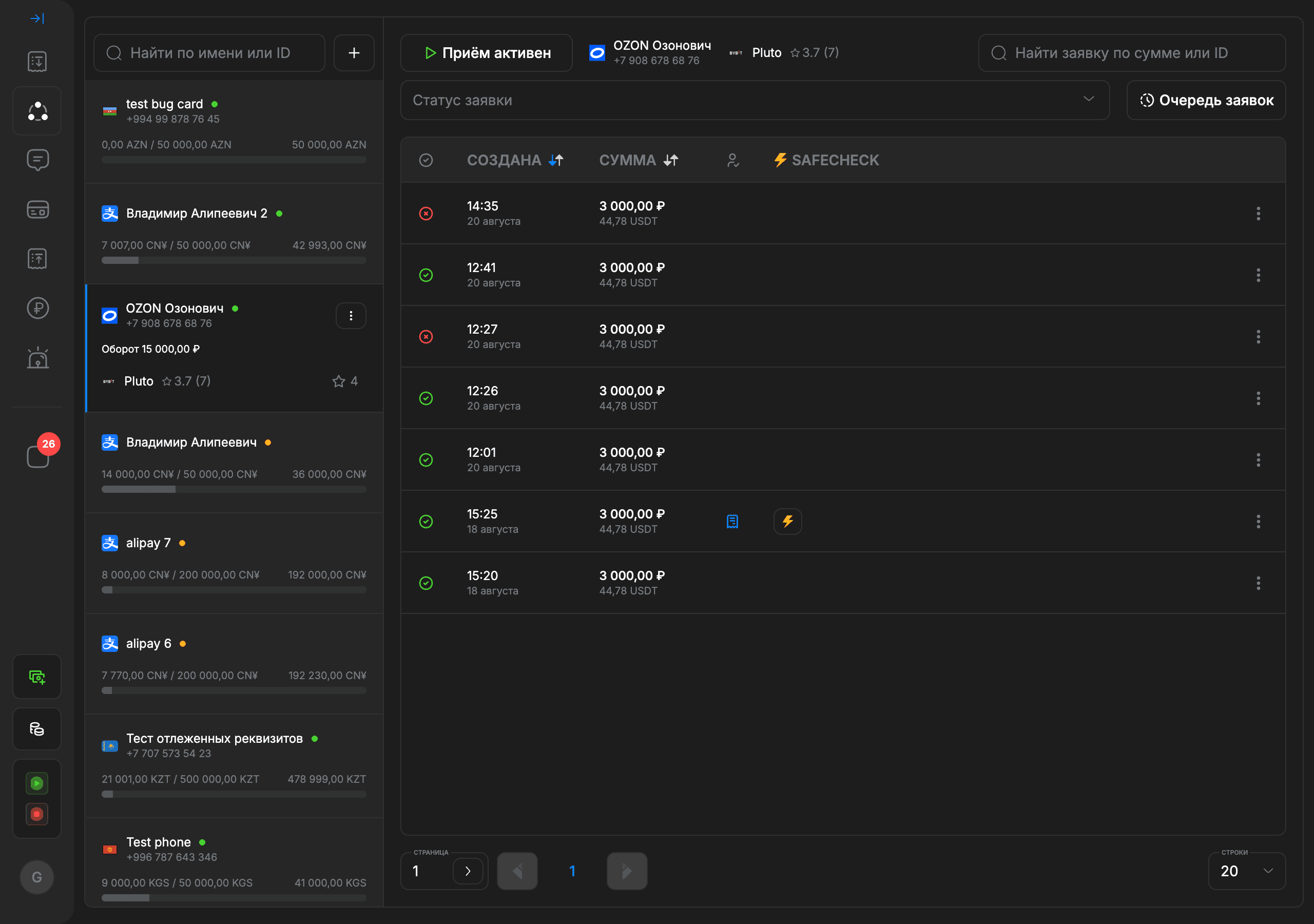The height and width of the screenshot is (924, 1314).
Task: Click the green play status button
Action: coord(37,783)
